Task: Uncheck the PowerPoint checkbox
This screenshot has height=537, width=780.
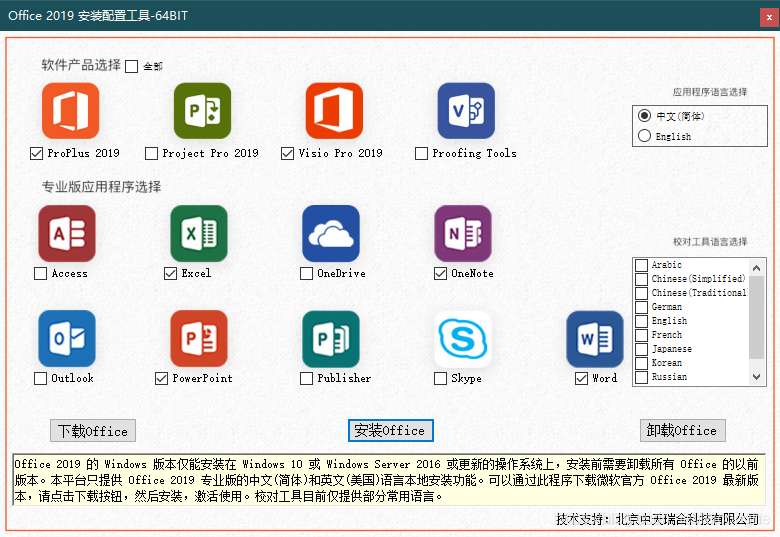Action: pos(161,378)
